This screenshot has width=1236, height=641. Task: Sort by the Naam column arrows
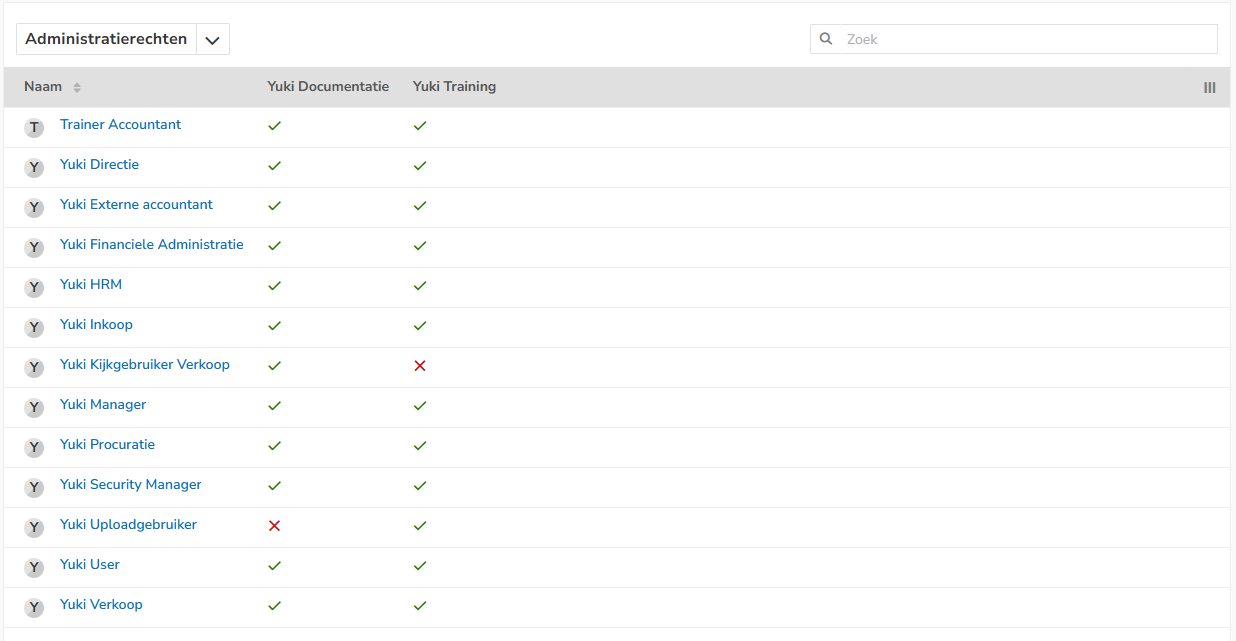[x=77, y=88]
